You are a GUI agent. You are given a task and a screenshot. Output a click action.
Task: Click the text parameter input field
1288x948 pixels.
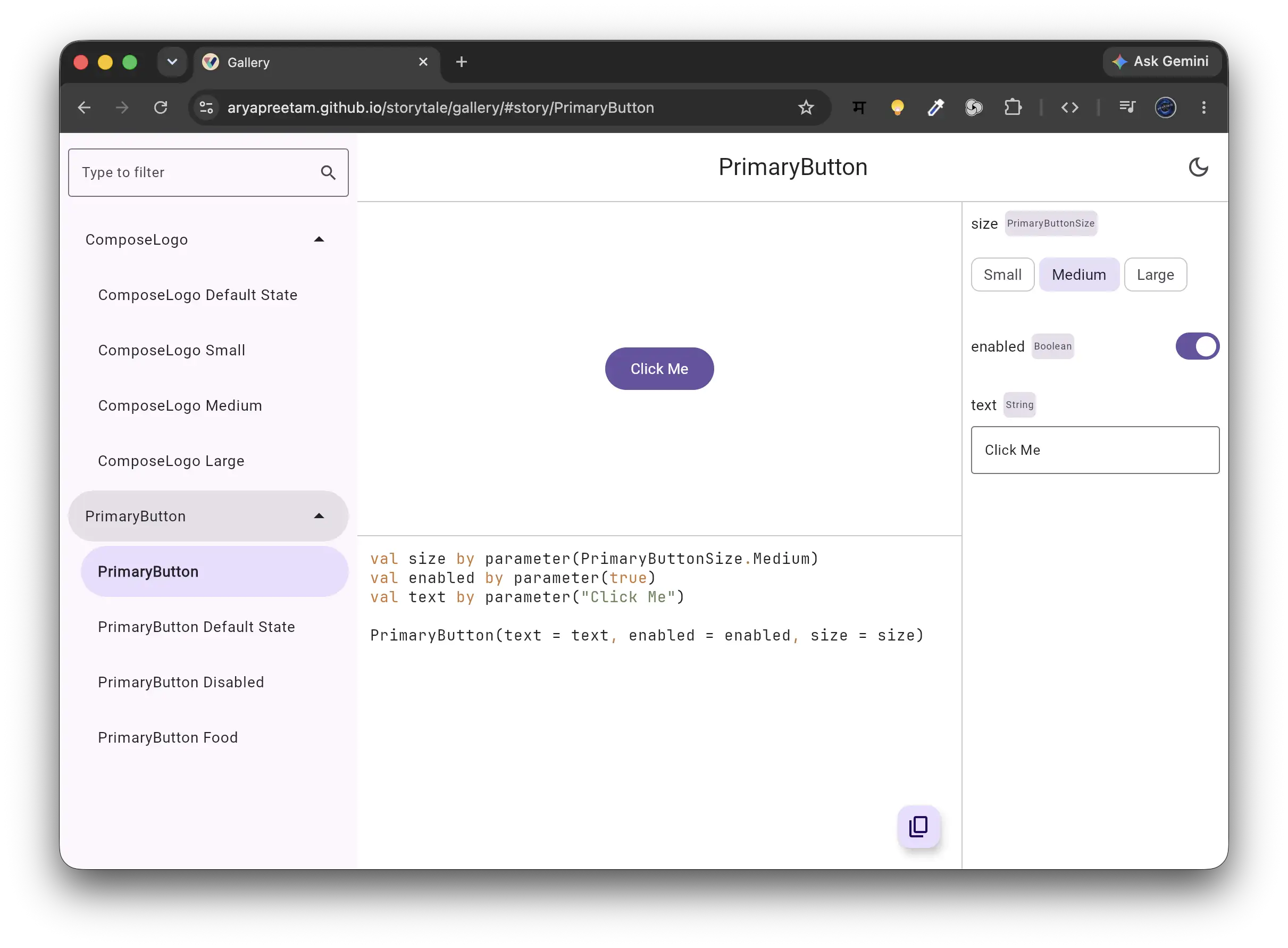[x=1094, y=450]
